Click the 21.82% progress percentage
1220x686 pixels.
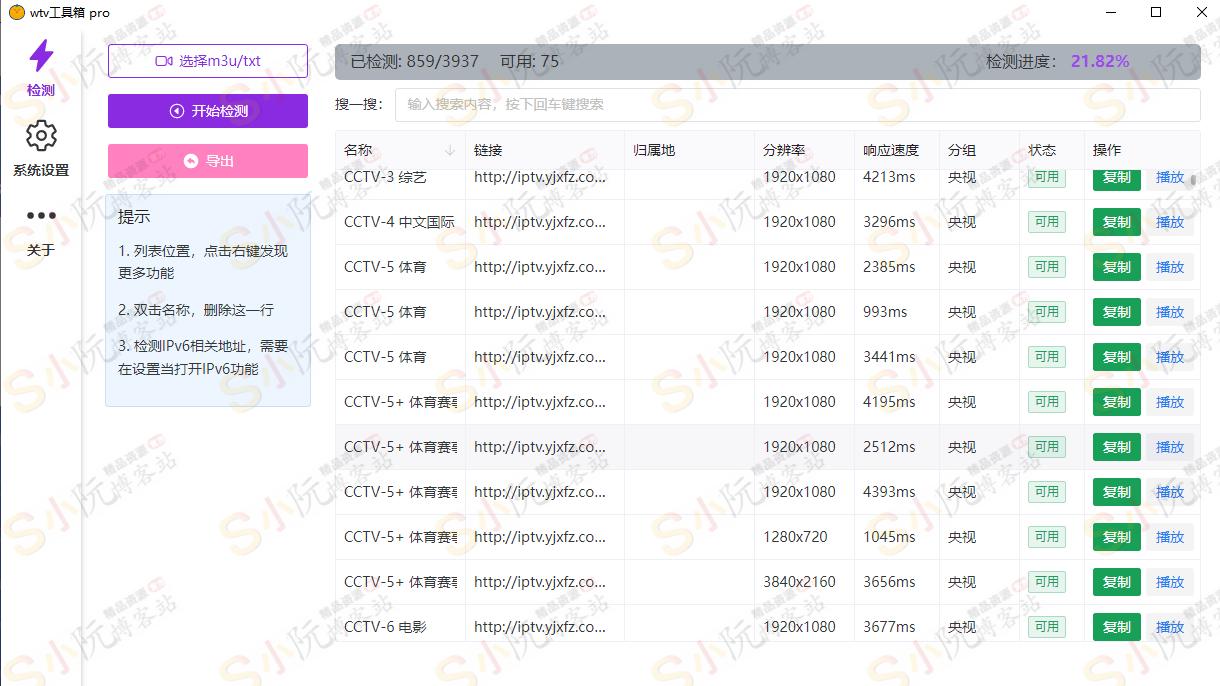click(x=1100, y=61)
